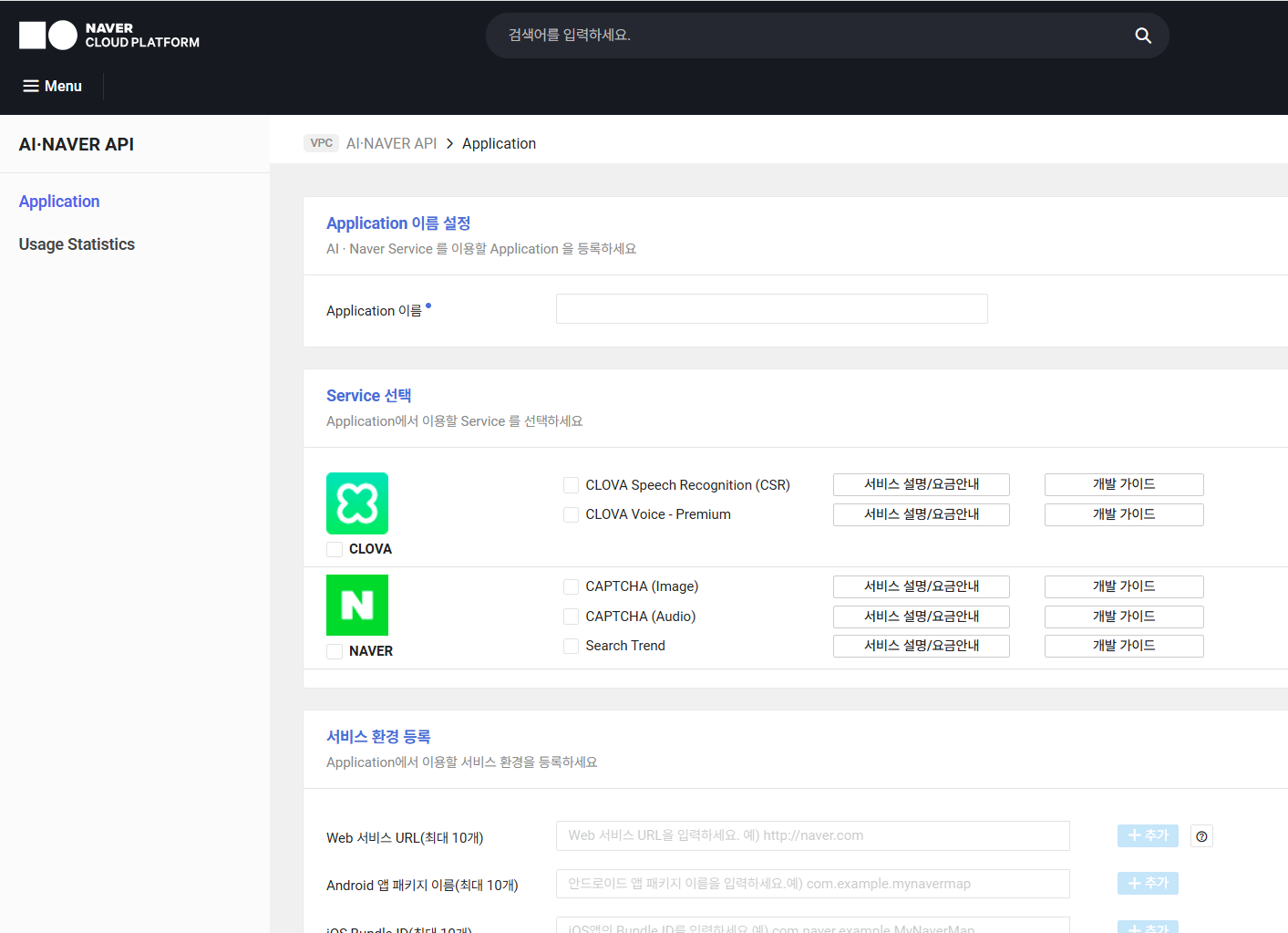Open the hamburger Menu
This screenshot has height=933, width=1288.
(x=53, y=86)
